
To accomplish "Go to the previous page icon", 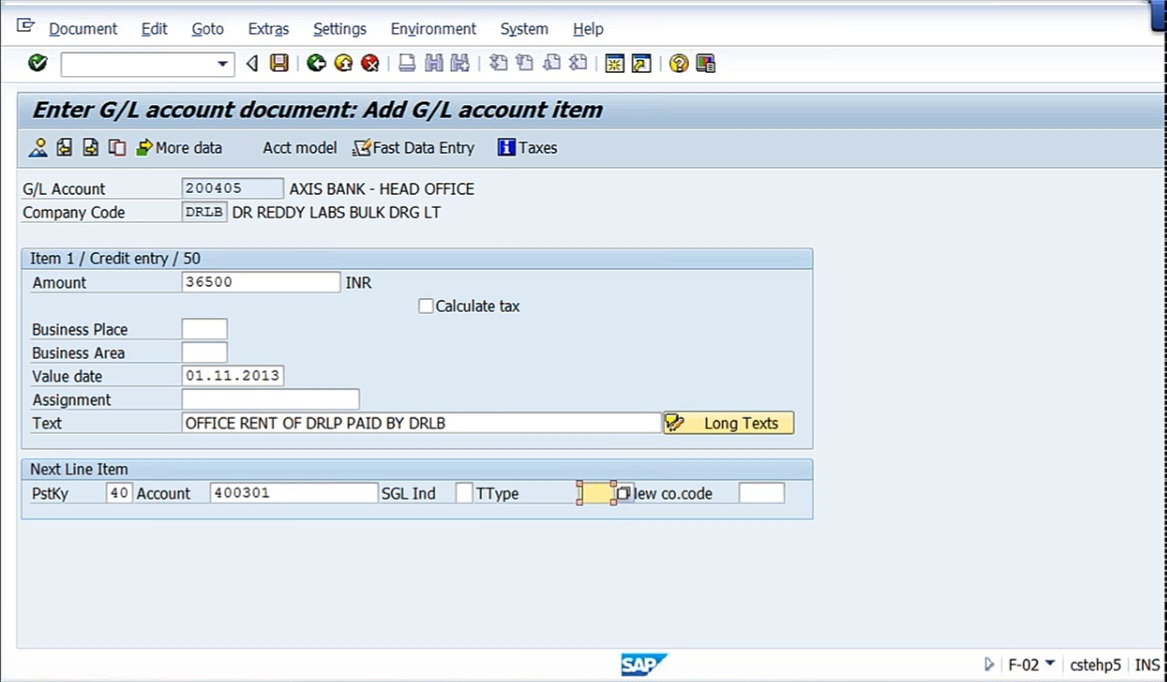I will 525,63.
